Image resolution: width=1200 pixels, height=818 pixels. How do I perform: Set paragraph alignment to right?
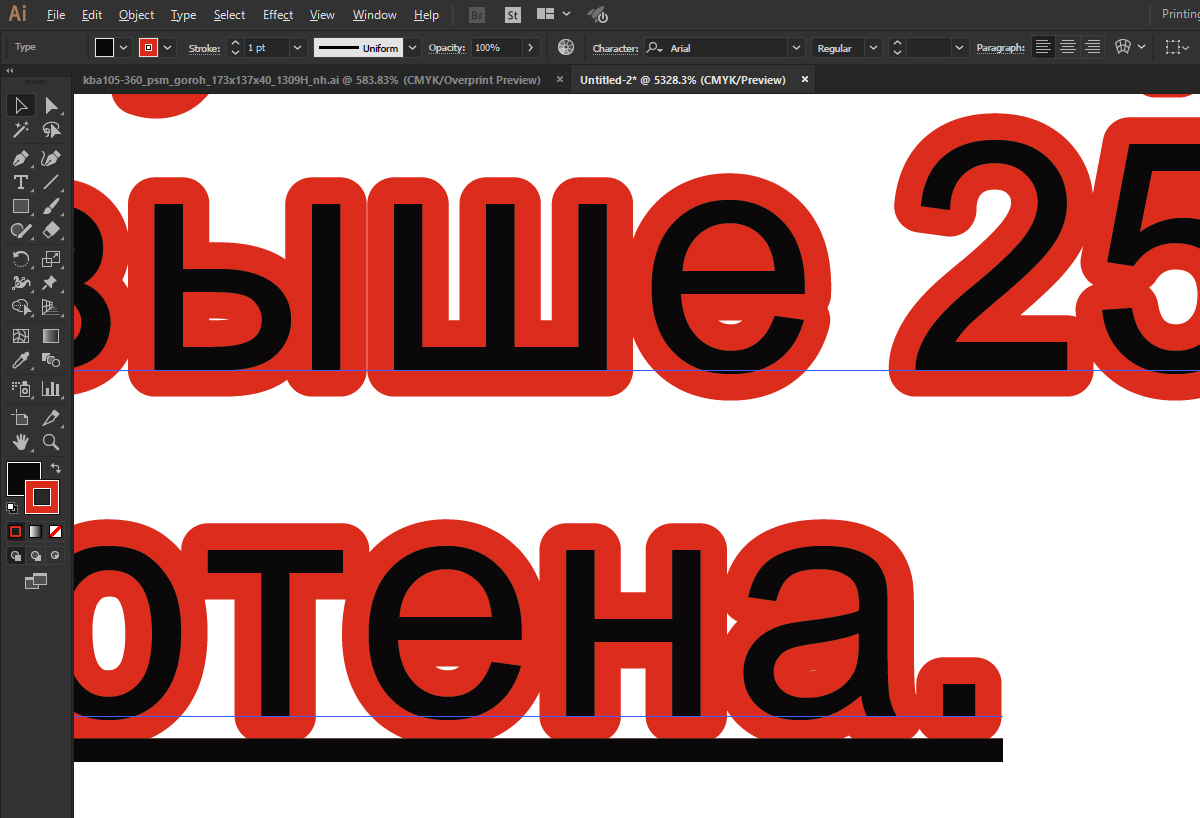coord(1093,47)
